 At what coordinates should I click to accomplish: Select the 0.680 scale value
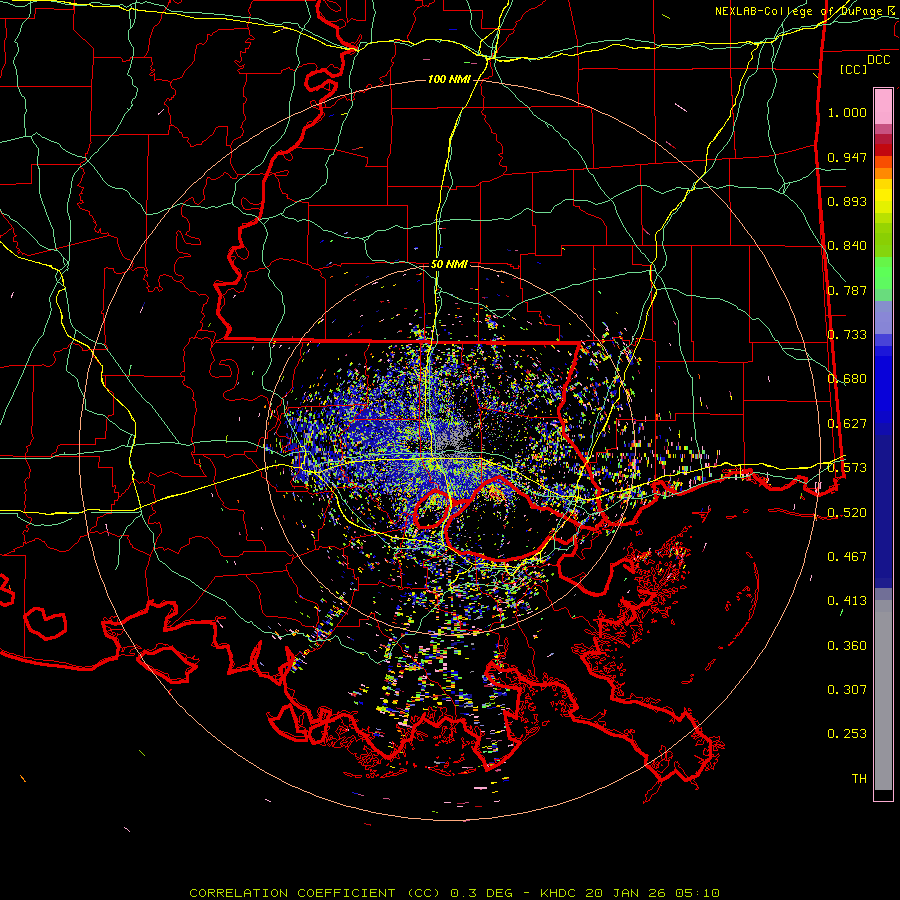click(847, 379)
